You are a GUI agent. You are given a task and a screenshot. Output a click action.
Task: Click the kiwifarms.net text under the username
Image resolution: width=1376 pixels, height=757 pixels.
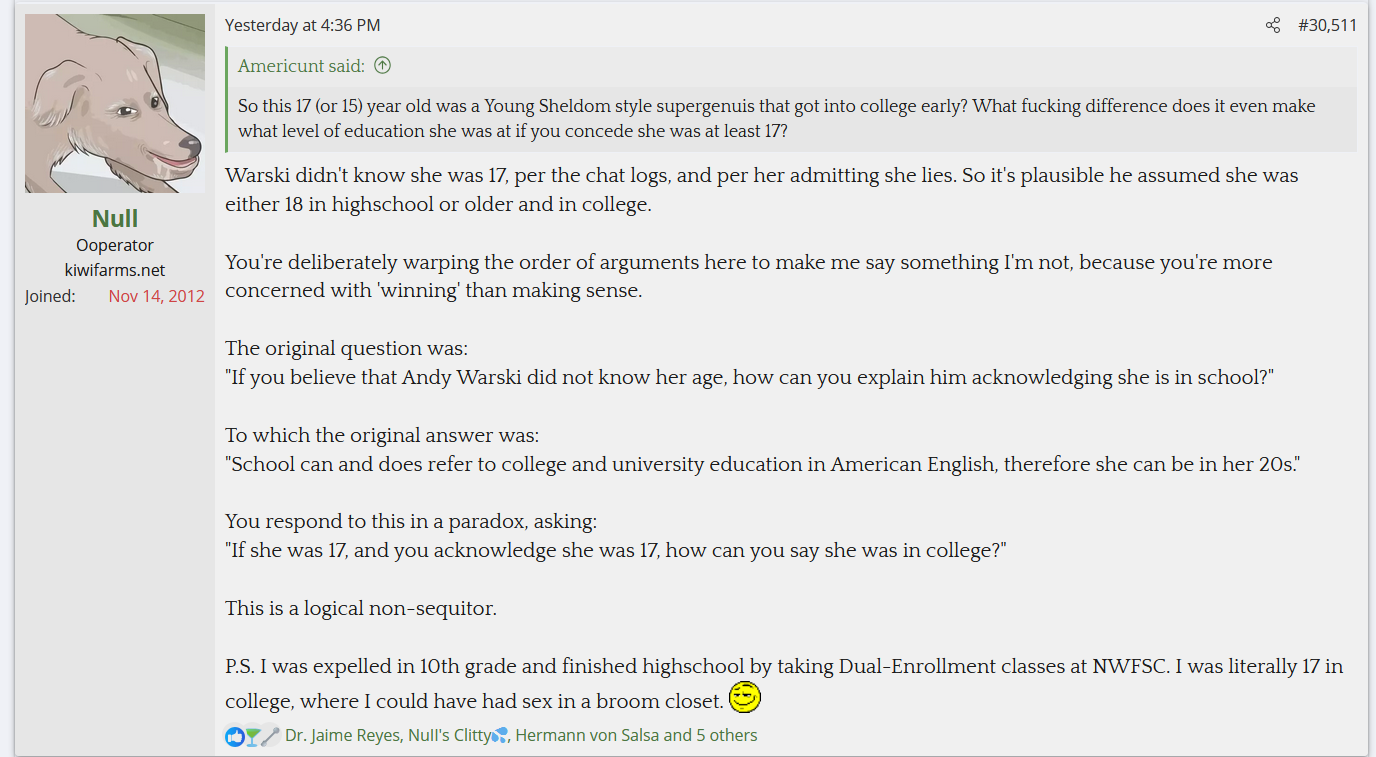[115, 270]
